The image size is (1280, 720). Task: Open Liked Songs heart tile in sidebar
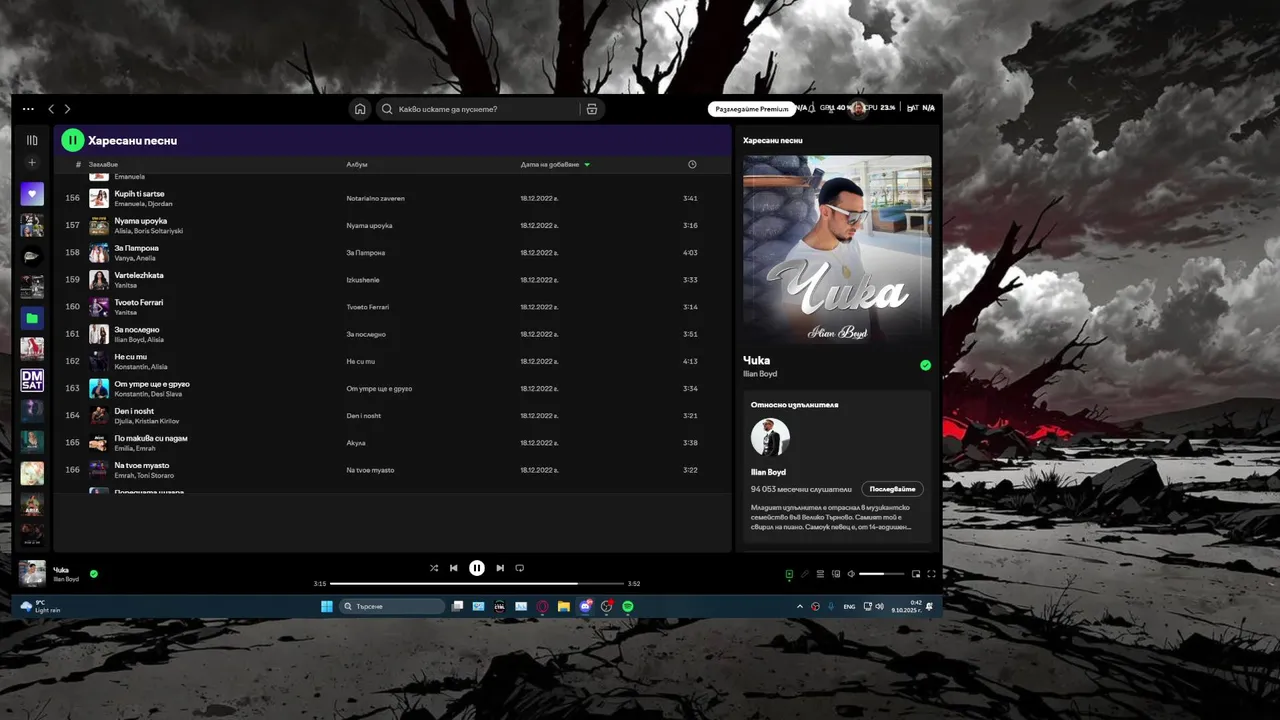pos(32,194)
